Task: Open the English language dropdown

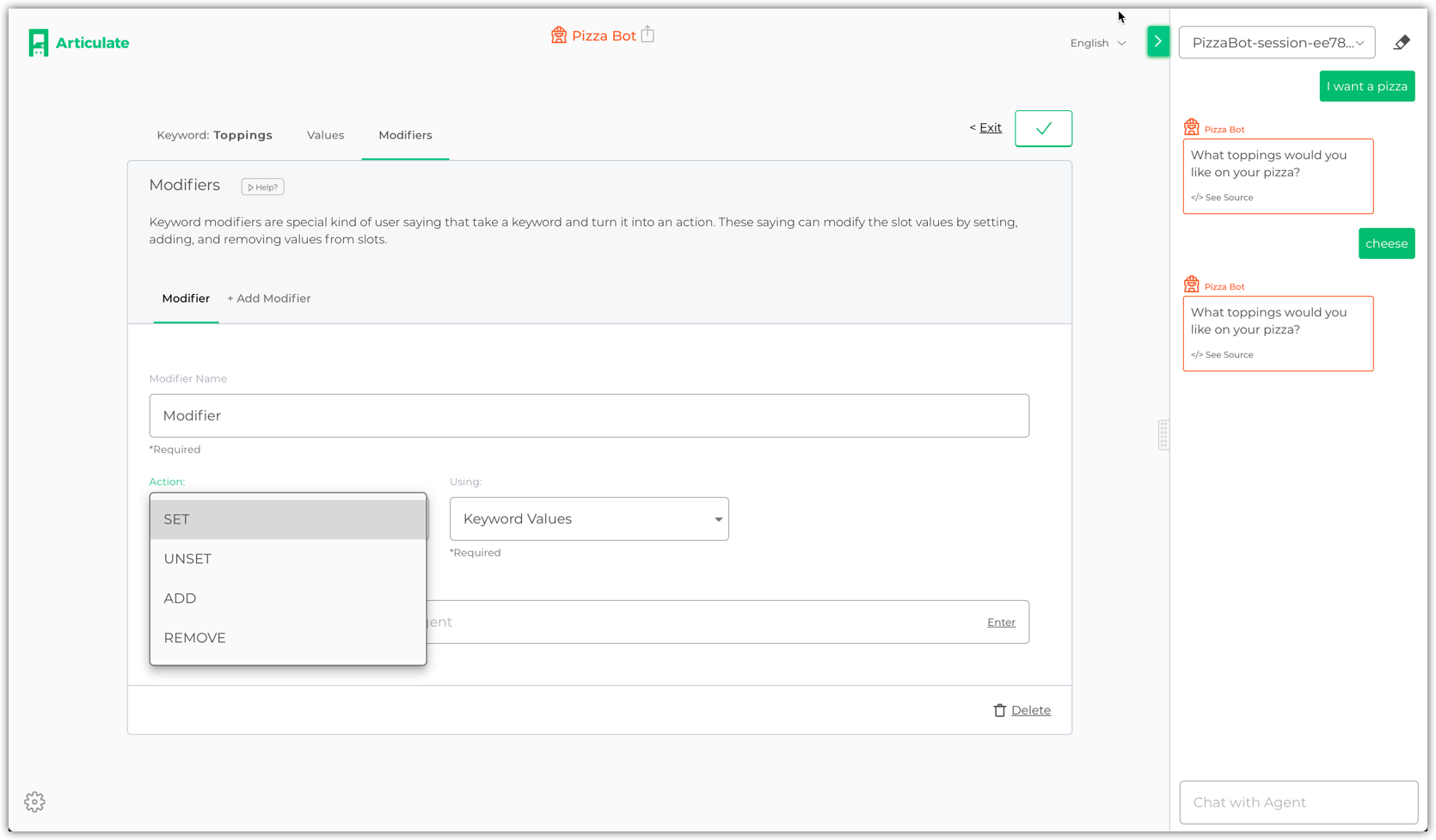Action: point(1098,43)
